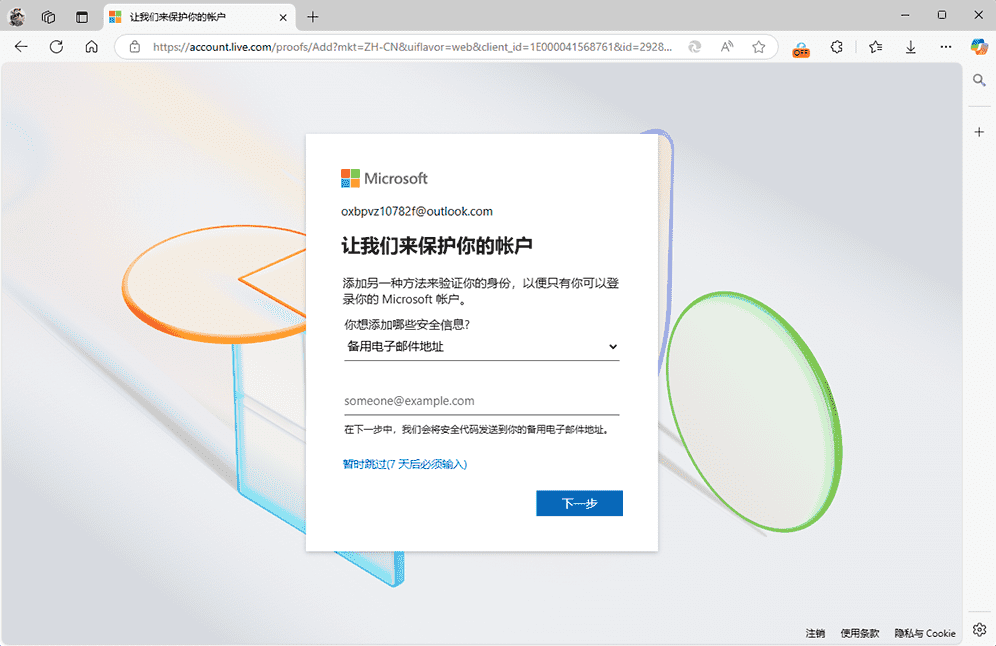
Task: Open the translate page icon in address bar
Action: pos(695,46)
